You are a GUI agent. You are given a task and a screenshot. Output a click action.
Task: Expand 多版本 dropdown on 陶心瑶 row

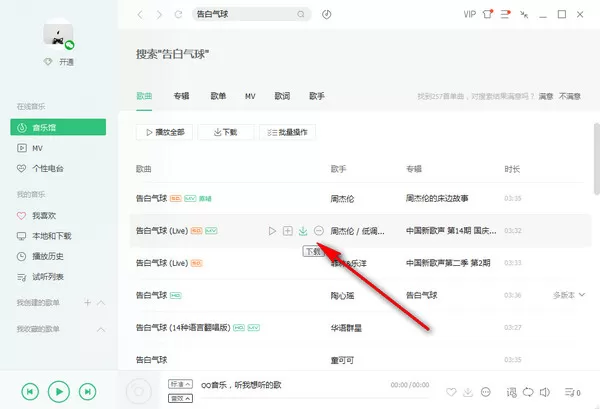point(569,295)
